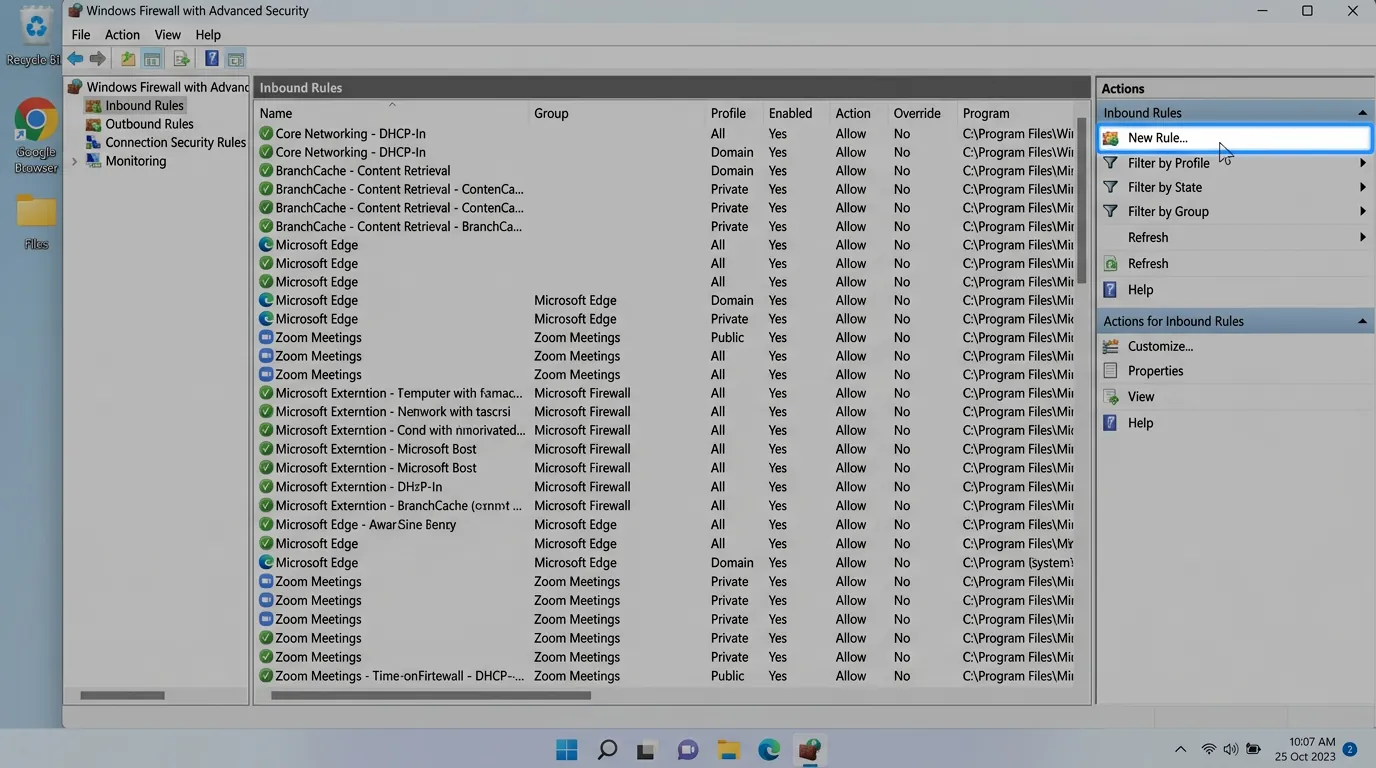Click the console tree horizontal scrollbar
This screenshot has height=768, width=1376.
(122, 695)
